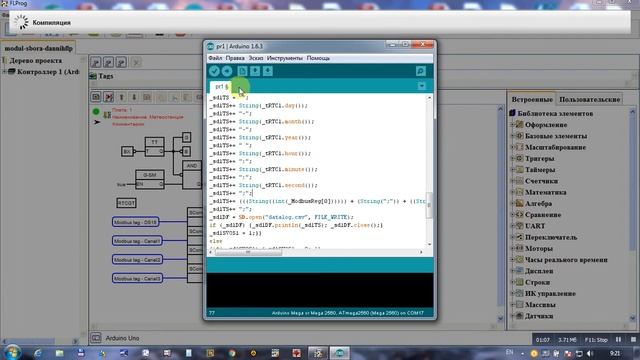
Task: Select the Массивы library item
Action: [x=540, y=304]
